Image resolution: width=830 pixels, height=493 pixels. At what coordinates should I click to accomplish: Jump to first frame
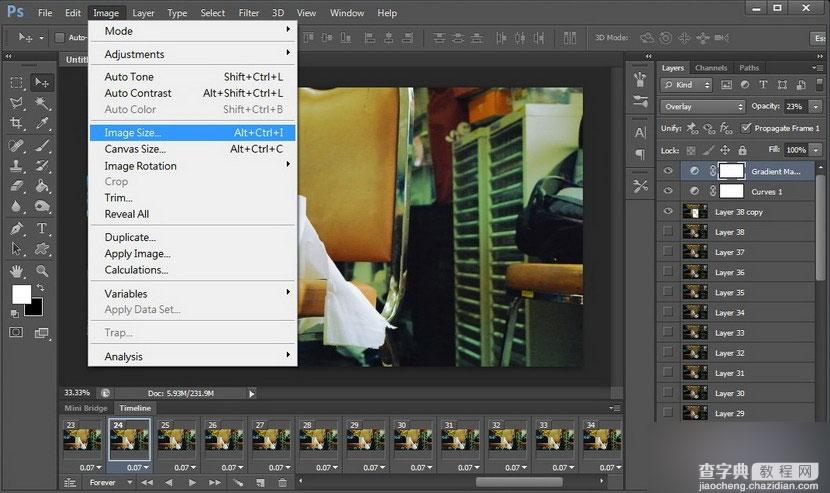pyautogui.click(x=147, y=482)
